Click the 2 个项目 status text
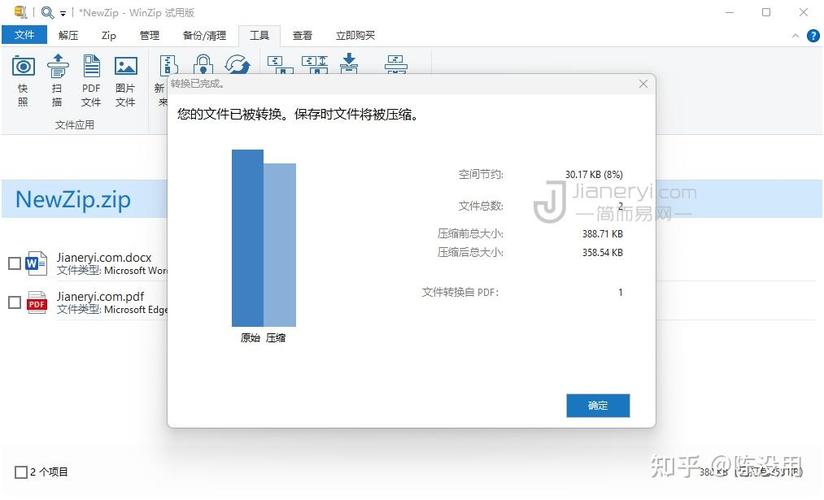This screenshot has height=500, width=824. (x=49, y=472)
